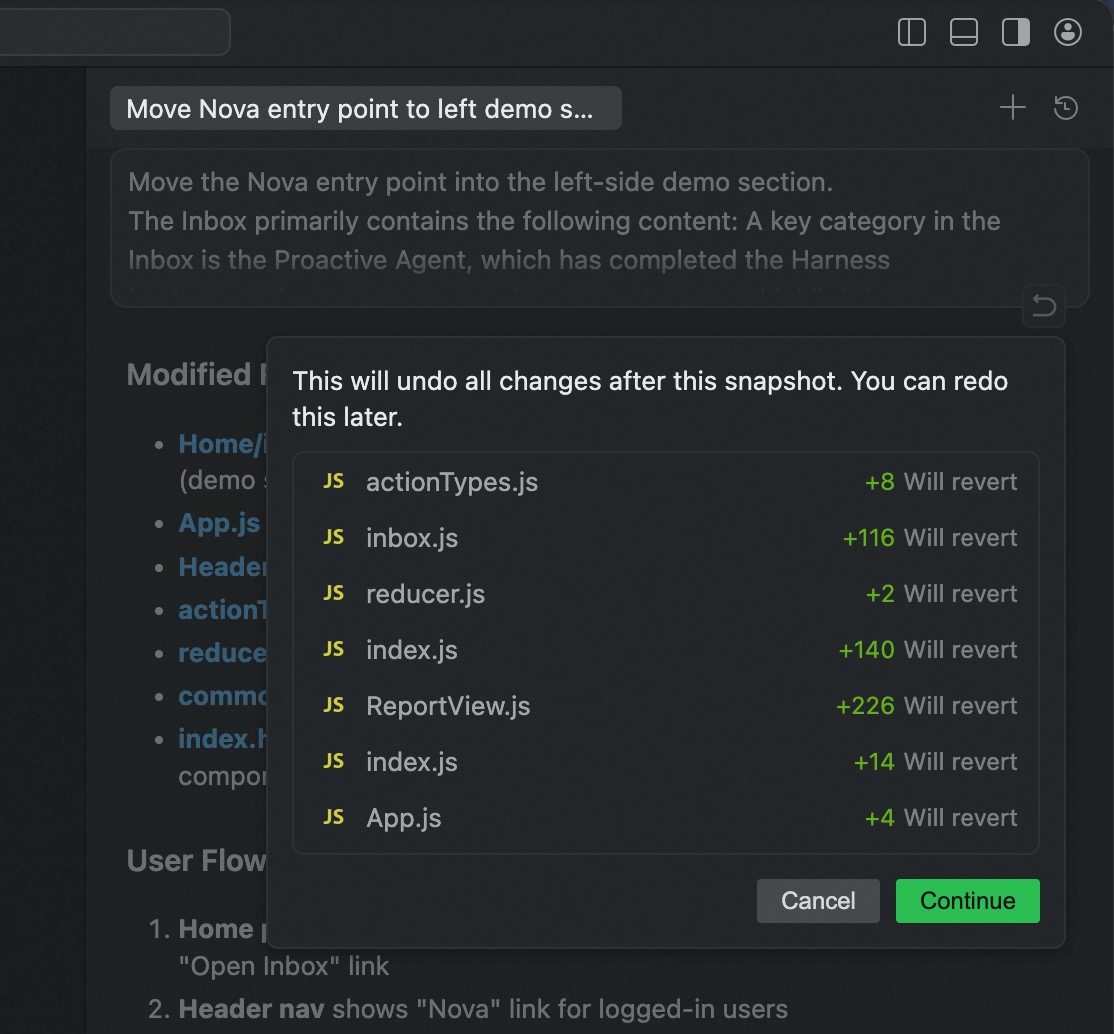Select the 'Move Nova entry point' chat tab

coord(365,108)
